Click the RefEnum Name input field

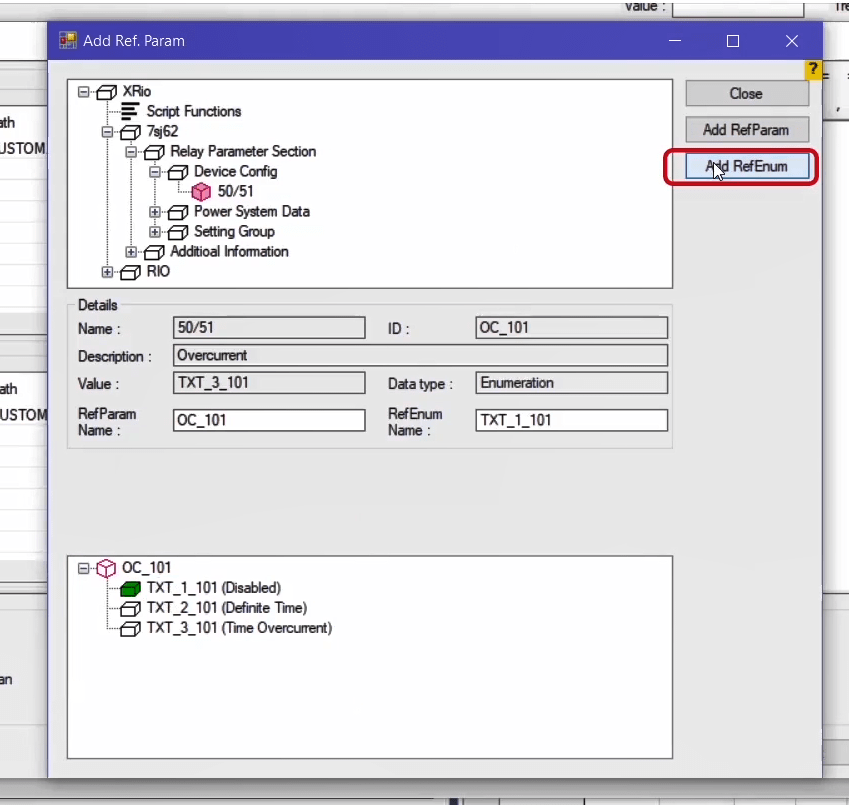pyautogui.click(x=571, y=420)
